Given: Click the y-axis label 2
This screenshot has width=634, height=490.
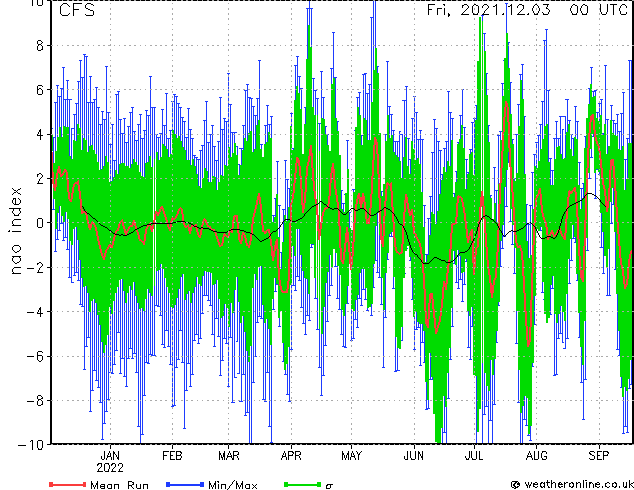Looking at the screenshot, I should pyautogui.click(x=40, y=179).
